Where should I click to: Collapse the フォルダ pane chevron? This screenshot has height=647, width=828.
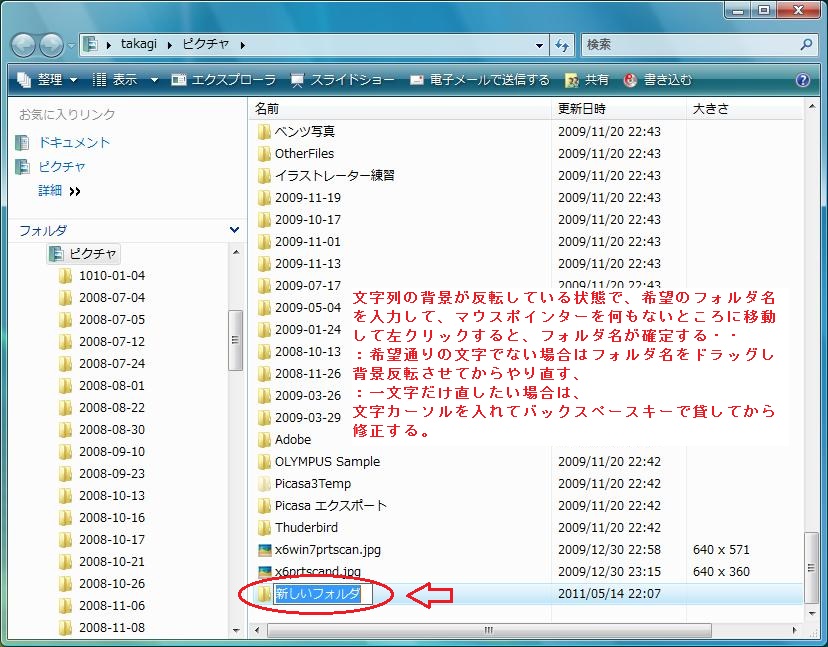tap(234, 230)
